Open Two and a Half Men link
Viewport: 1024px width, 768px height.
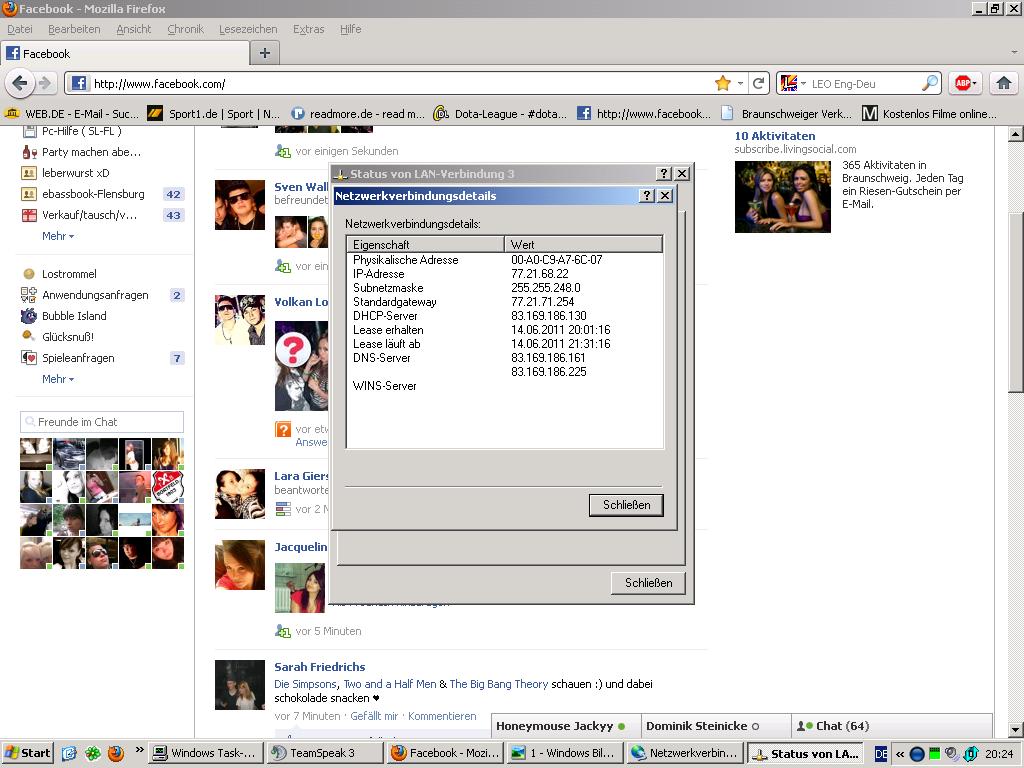(390, 684)
